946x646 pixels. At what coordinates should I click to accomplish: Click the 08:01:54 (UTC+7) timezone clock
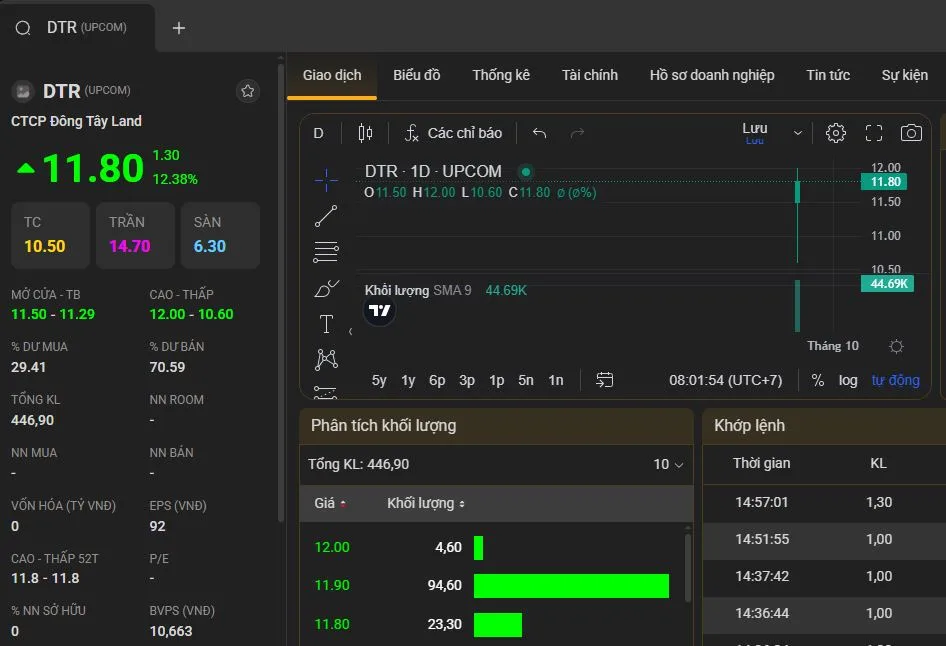pyautogui.click(x=725, y=380)
